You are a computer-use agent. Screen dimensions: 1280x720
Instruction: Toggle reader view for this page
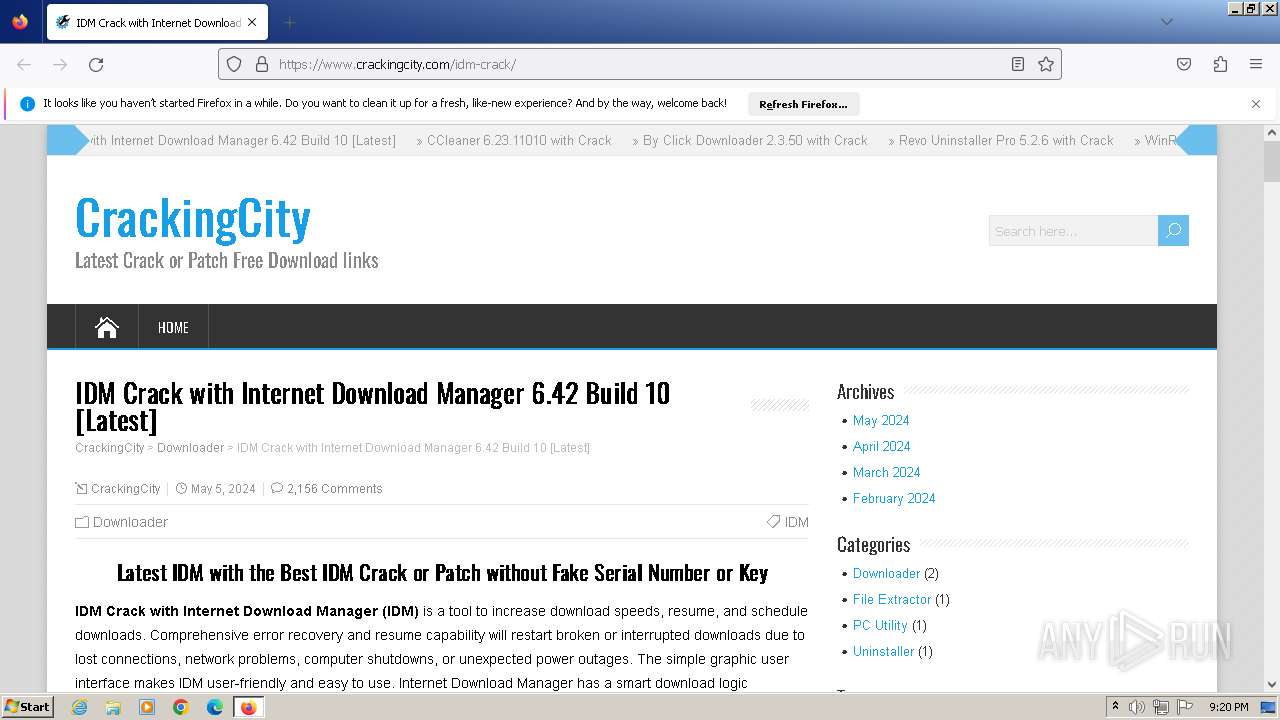tap(1018, 64)
